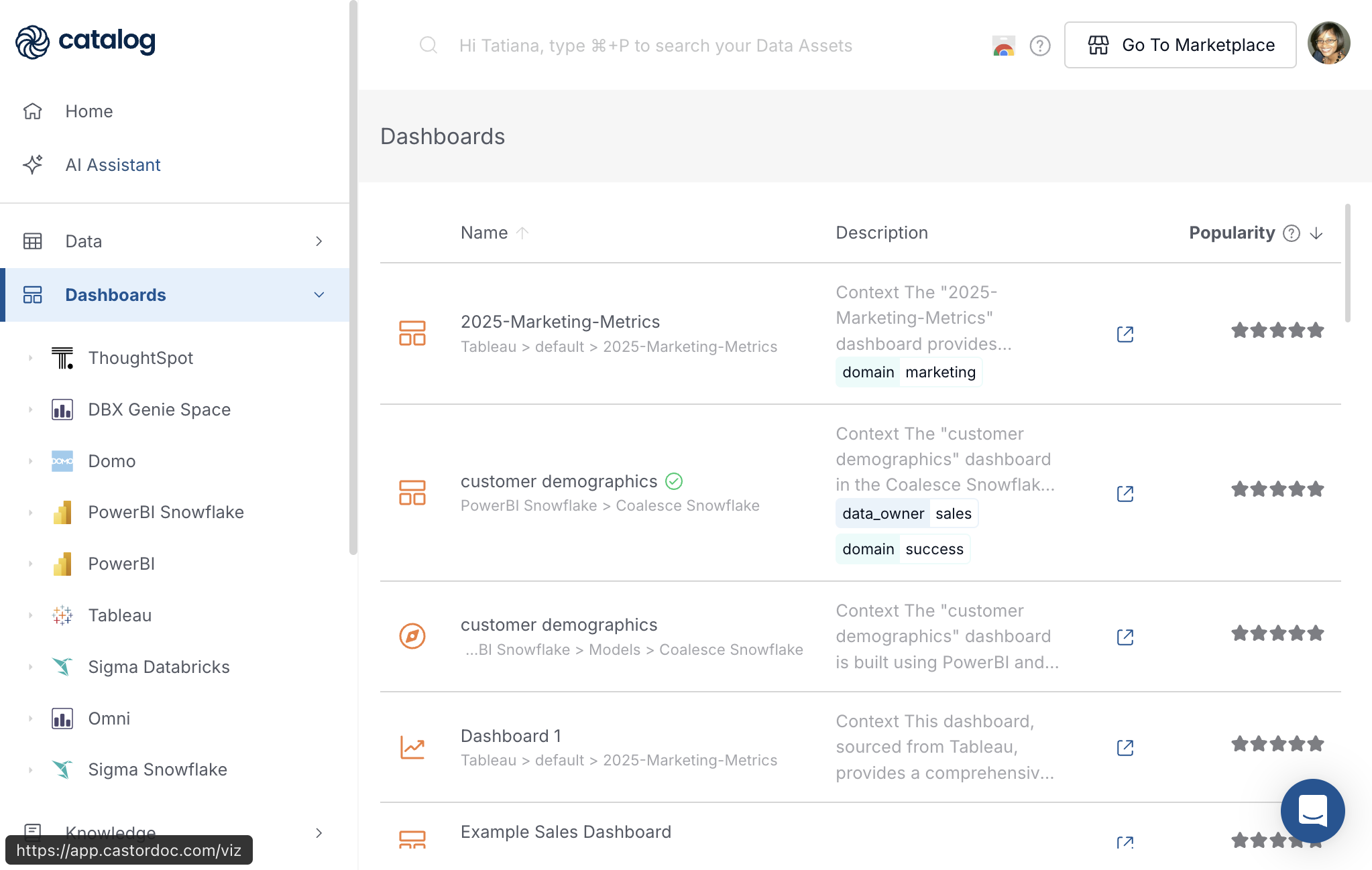1372x870 pixels.
Task: Click the Description column header
Action: [x=882, y=233]
